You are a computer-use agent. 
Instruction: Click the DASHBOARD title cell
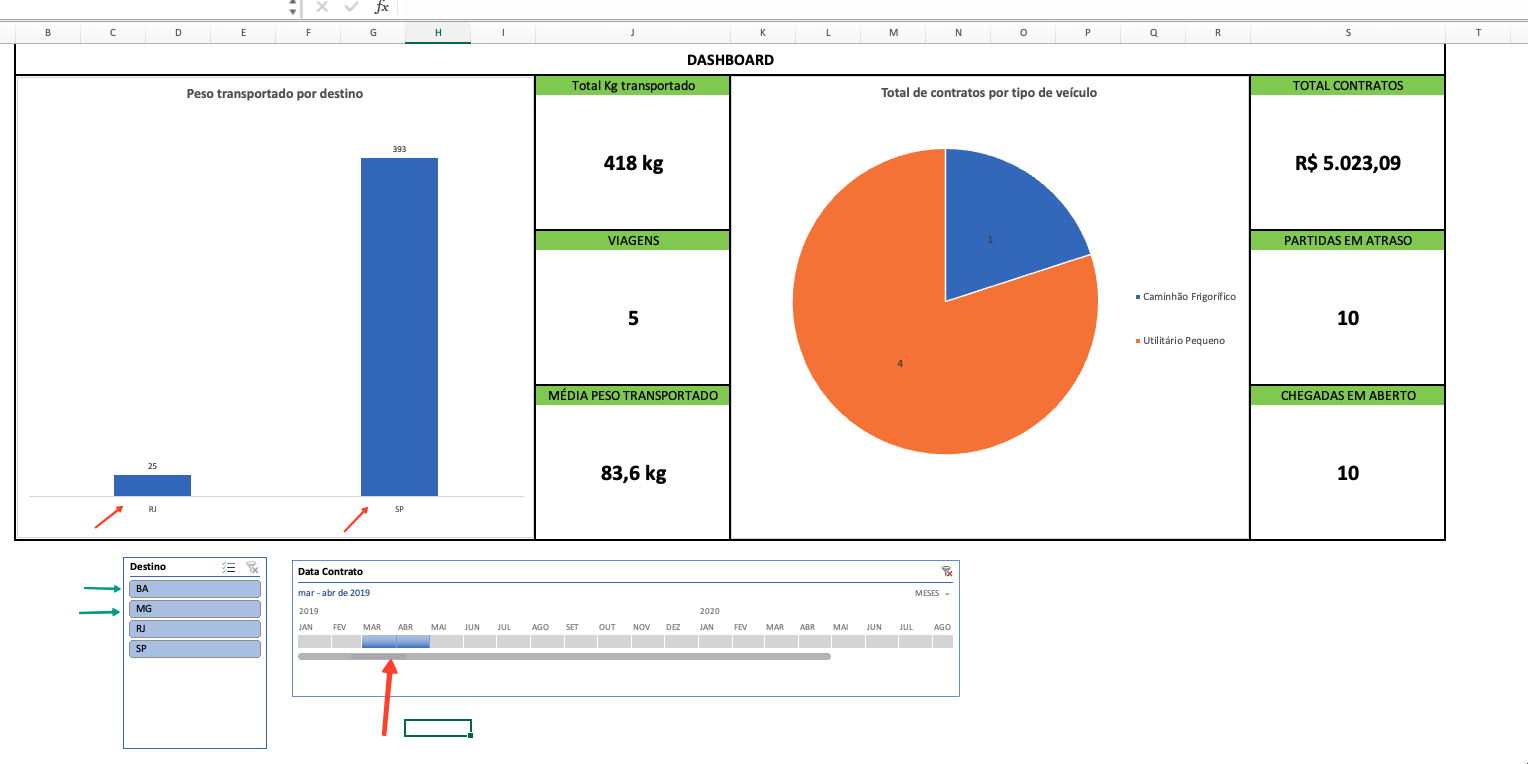tap(730, 60)
